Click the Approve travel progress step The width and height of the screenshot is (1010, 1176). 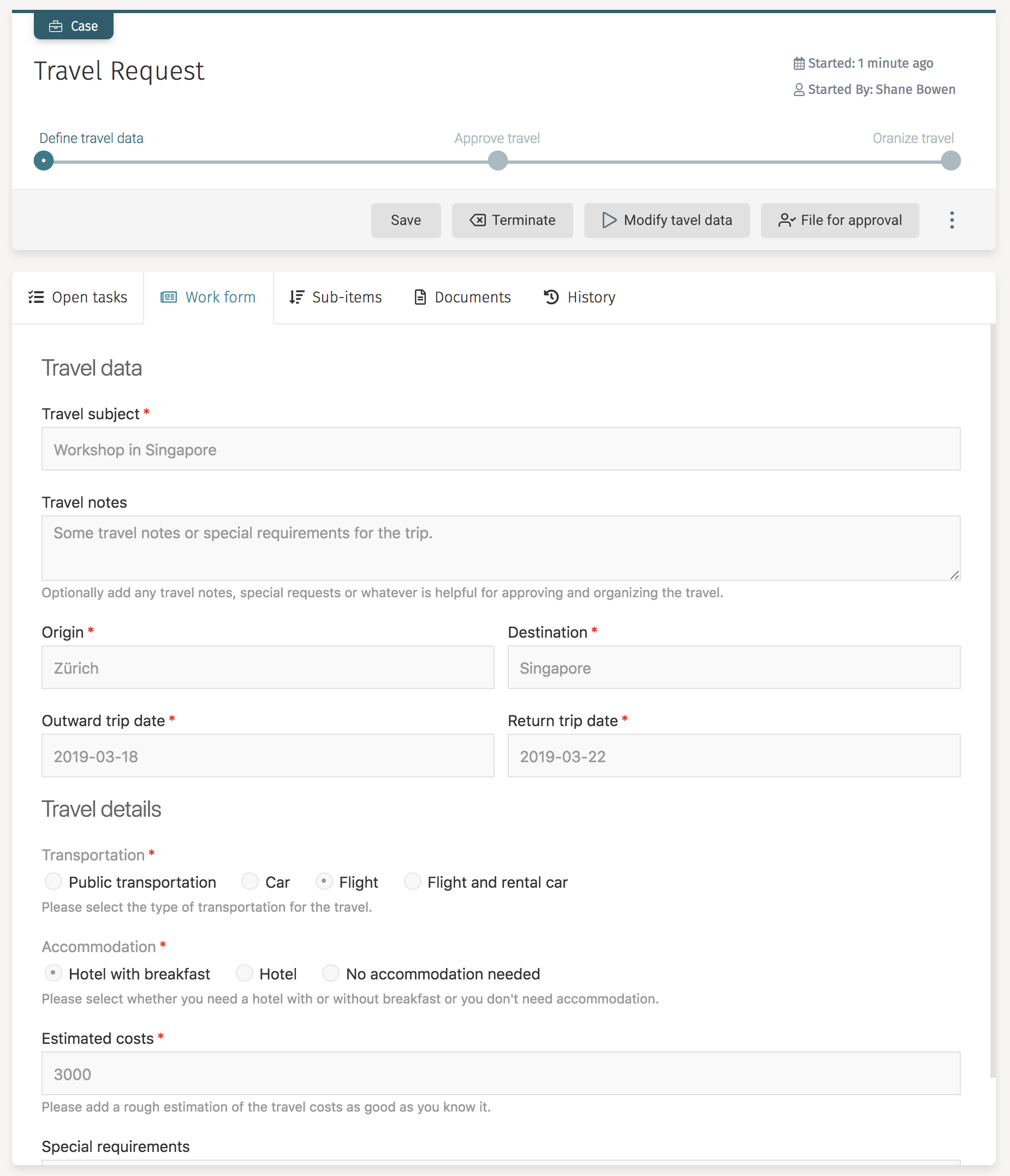[497, 161]
